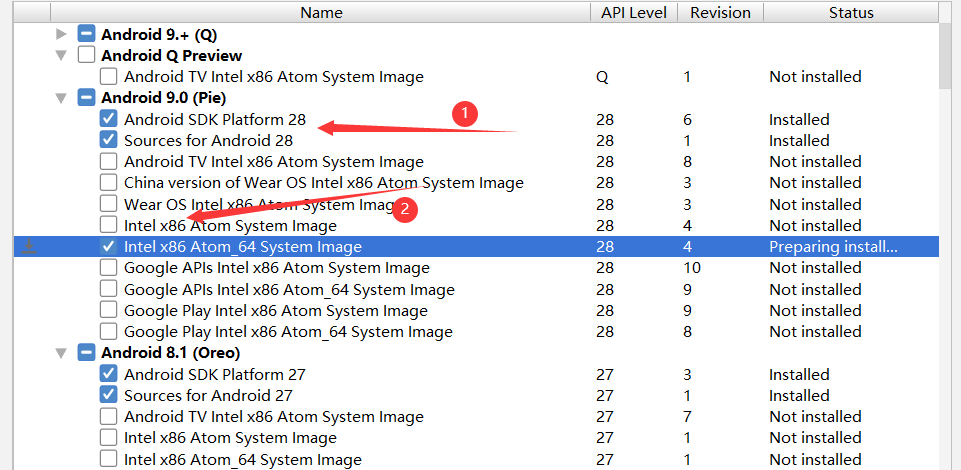
Task: Toggle the Android 9.+ (Q) group checkbox
Action: coord(86,34)
